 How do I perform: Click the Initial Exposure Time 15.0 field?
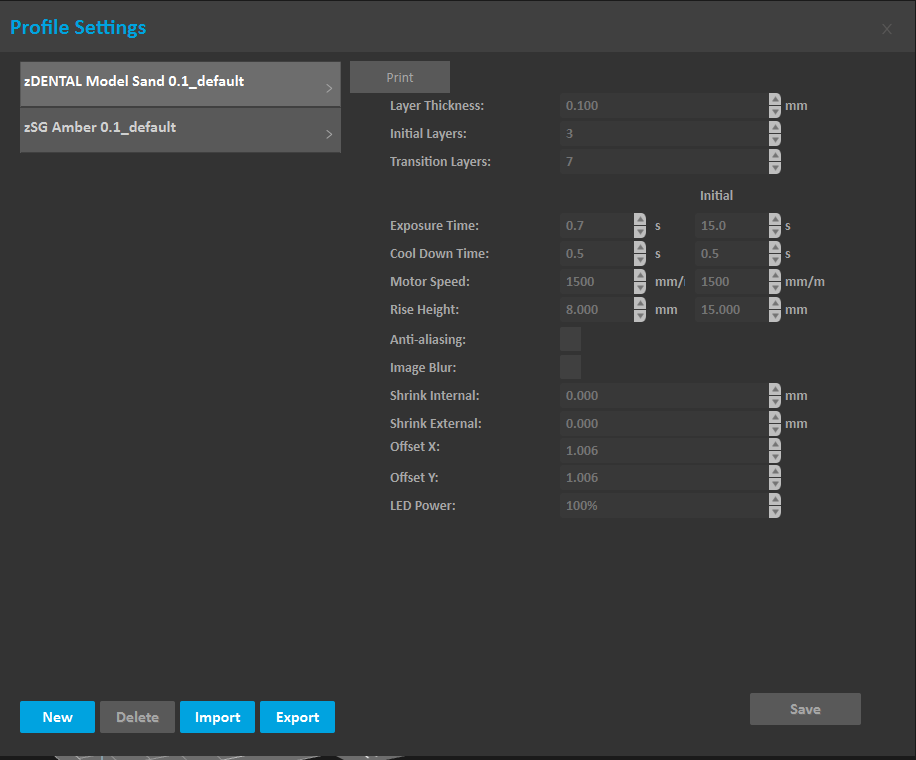(x=731, y=225)
